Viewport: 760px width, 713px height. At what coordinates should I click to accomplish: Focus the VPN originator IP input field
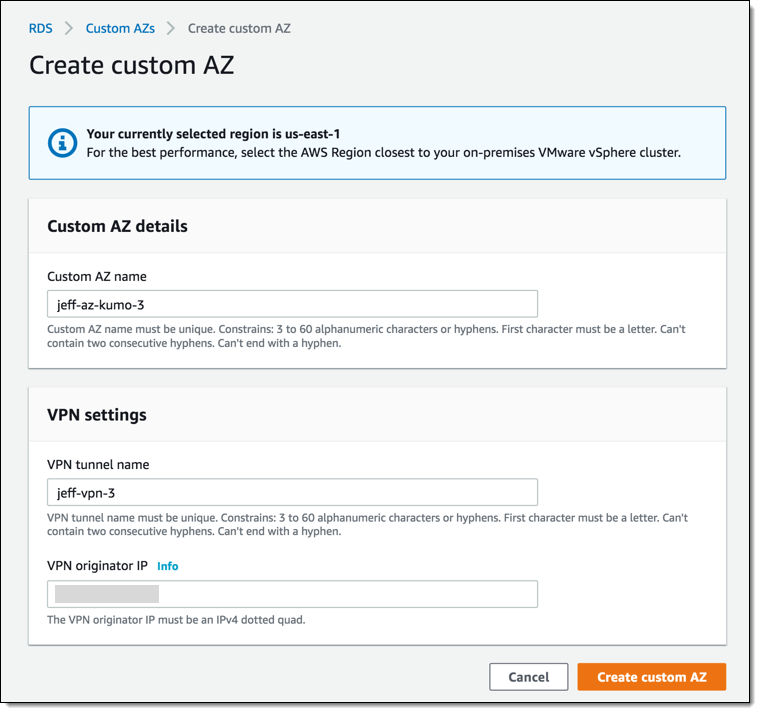click(292, 594)
